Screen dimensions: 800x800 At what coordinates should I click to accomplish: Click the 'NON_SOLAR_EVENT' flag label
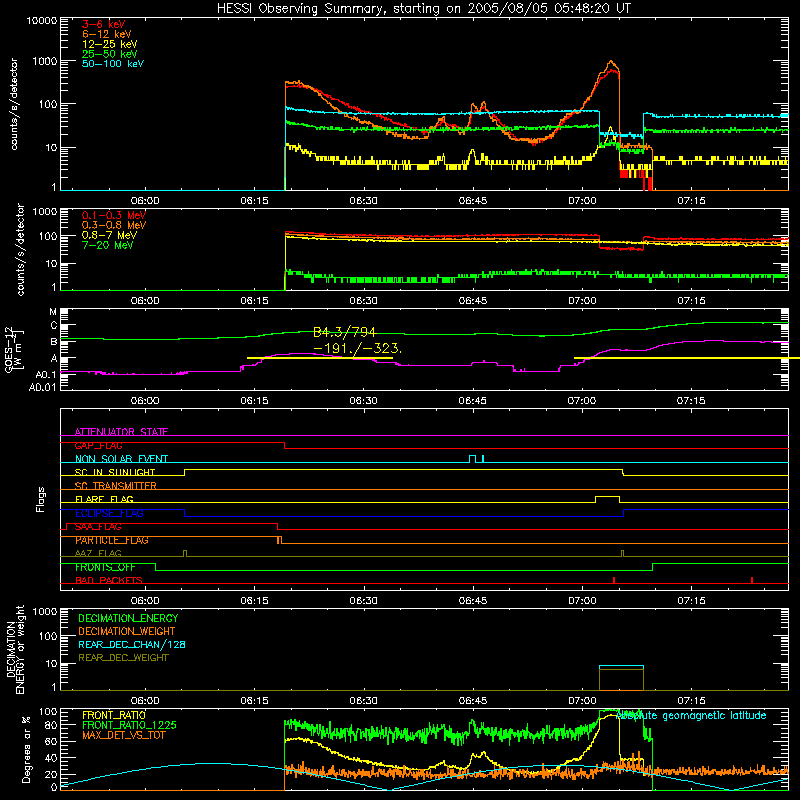[x=121, y=459]
